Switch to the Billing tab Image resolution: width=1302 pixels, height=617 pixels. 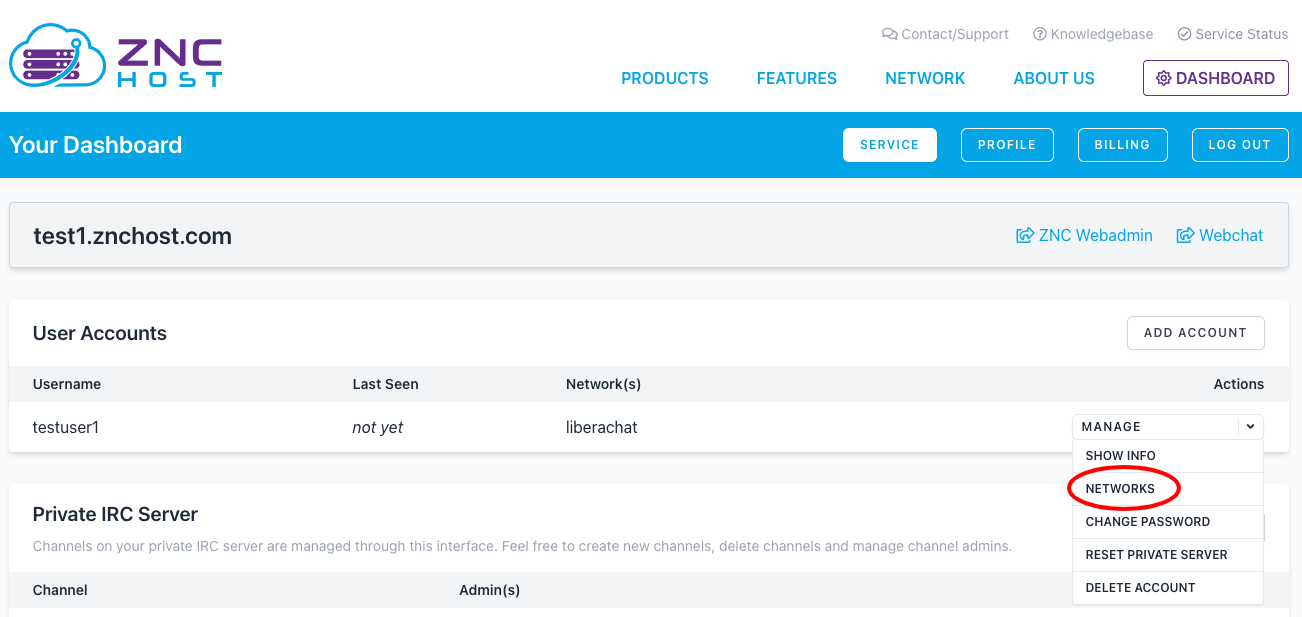[x=1122, y=145]
